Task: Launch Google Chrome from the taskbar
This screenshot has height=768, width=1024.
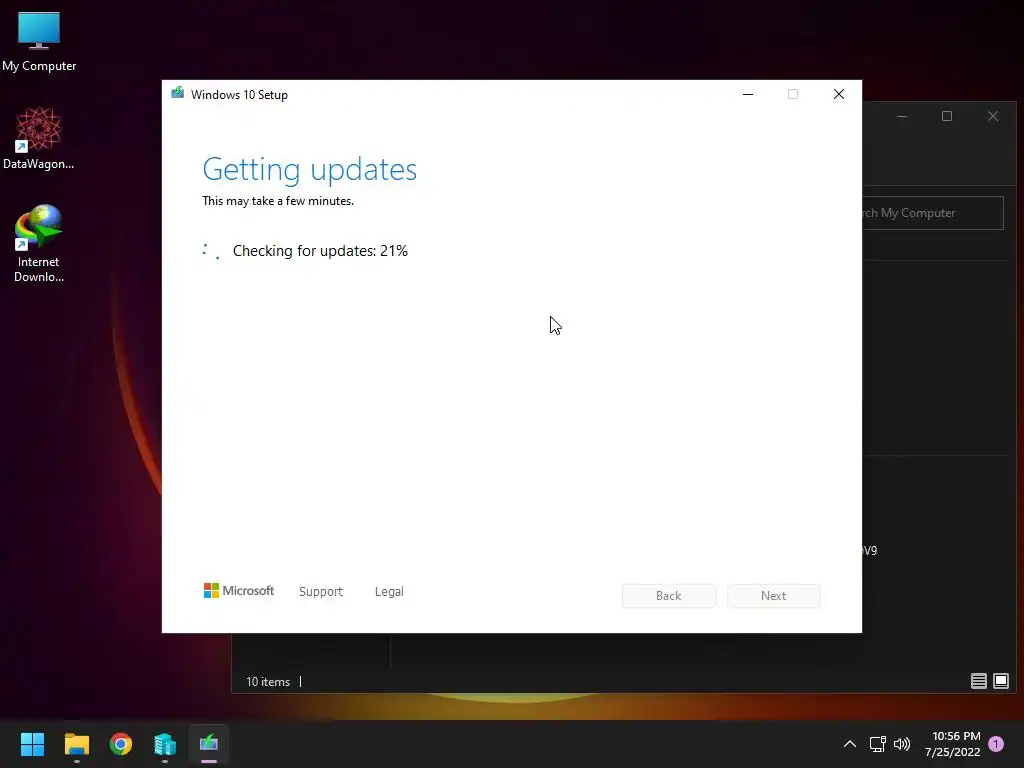Action: point(121,744)
